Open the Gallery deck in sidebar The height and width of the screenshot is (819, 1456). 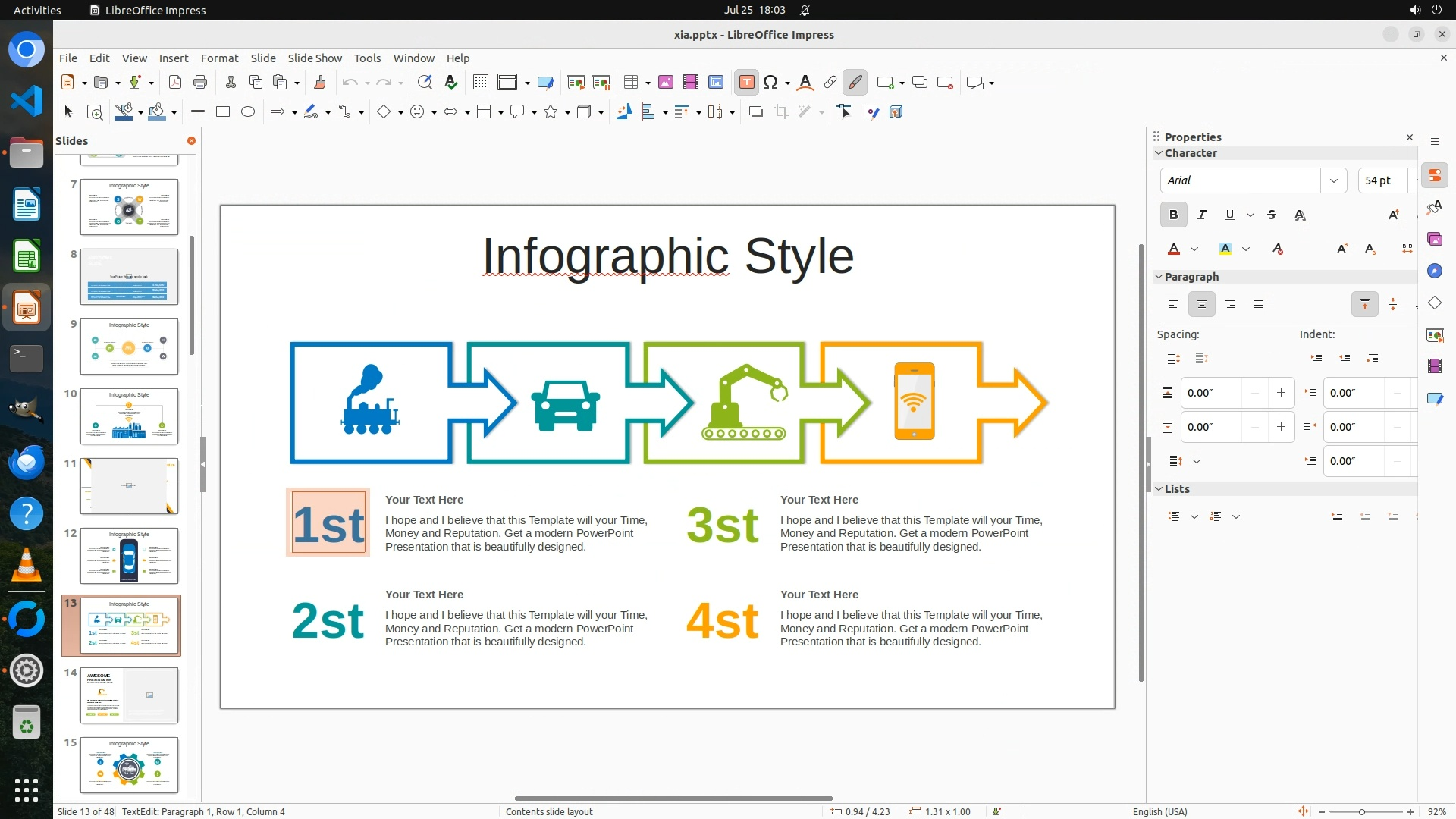[1434, 240]
